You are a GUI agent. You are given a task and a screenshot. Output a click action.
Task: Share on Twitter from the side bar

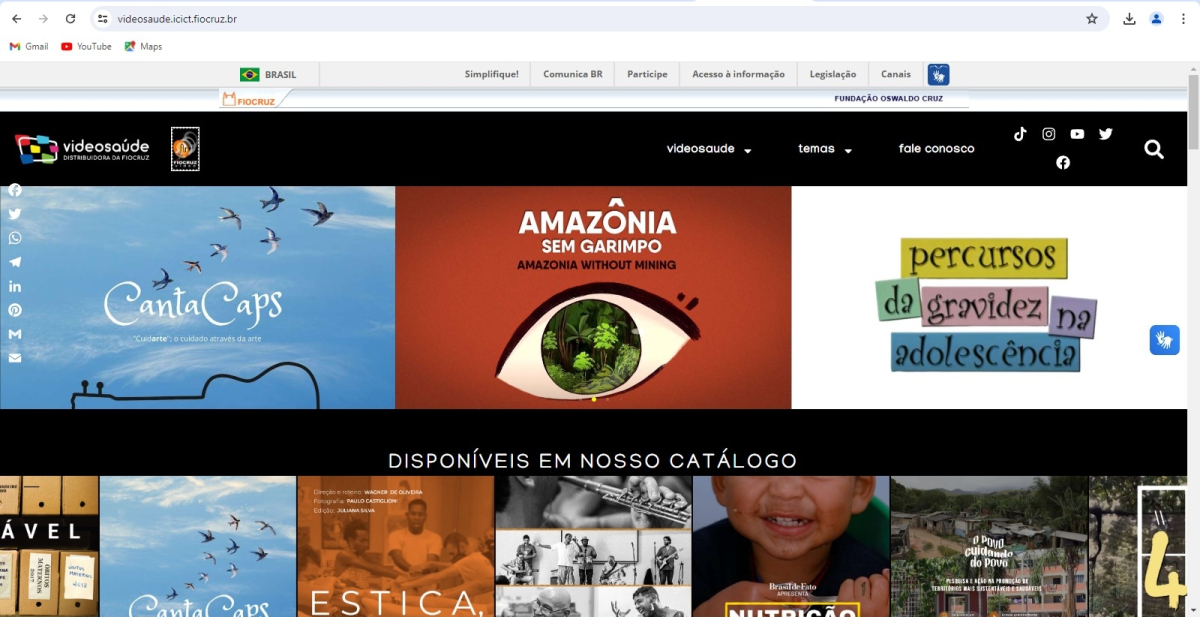[x=15, y=214]
